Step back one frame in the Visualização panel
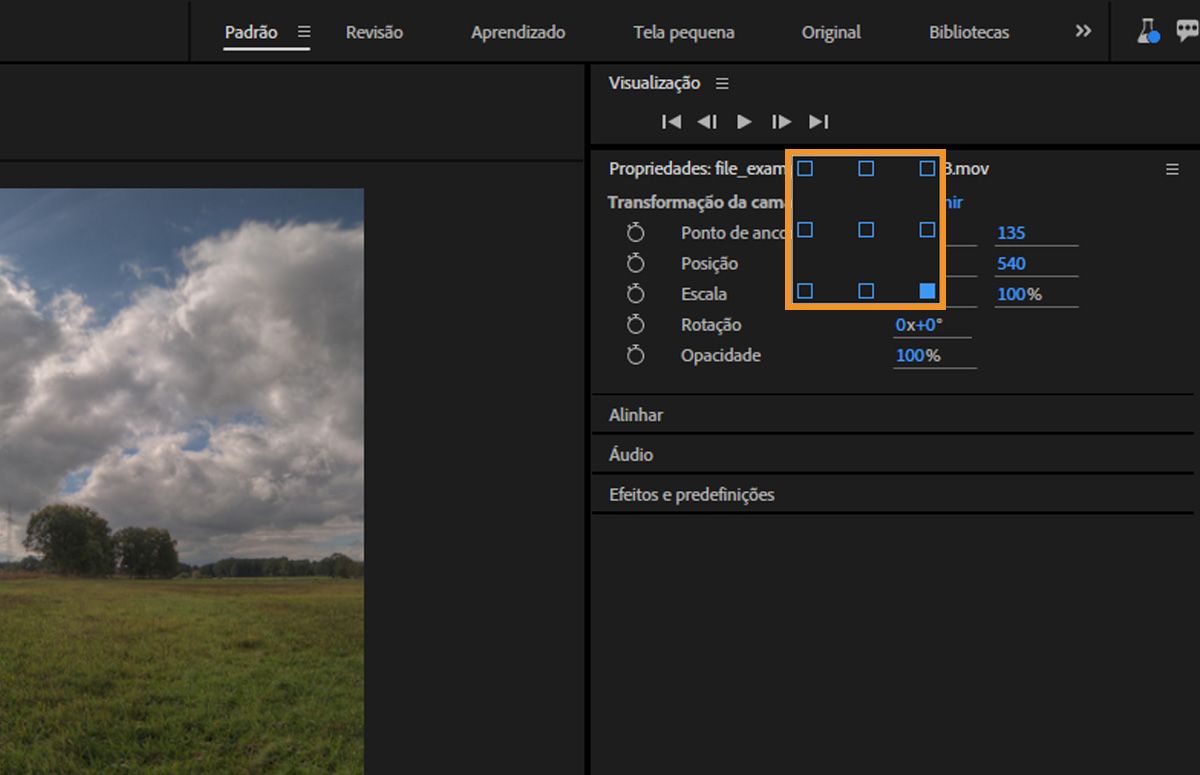This screenshot has height=775, width=1200. 707,121
